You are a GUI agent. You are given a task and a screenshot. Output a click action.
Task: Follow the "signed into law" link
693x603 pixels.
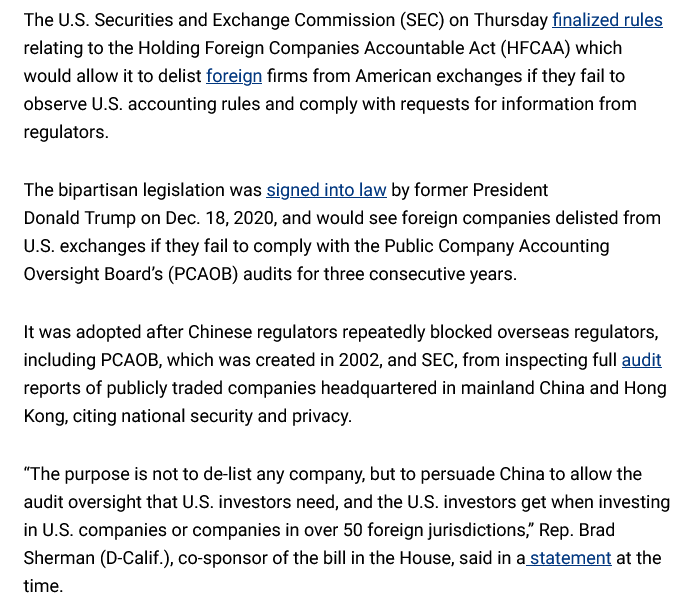(x=326, y=190)
